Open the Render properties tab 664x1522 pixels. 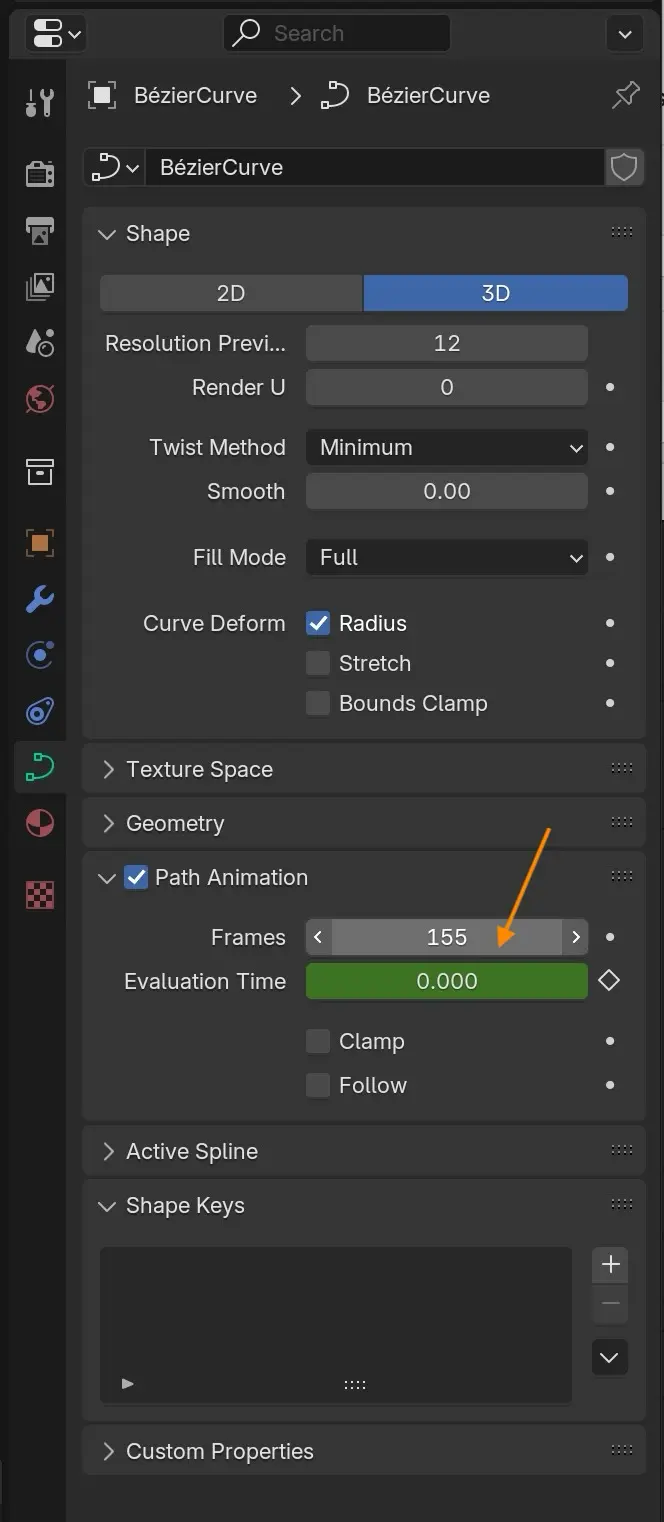39,173
